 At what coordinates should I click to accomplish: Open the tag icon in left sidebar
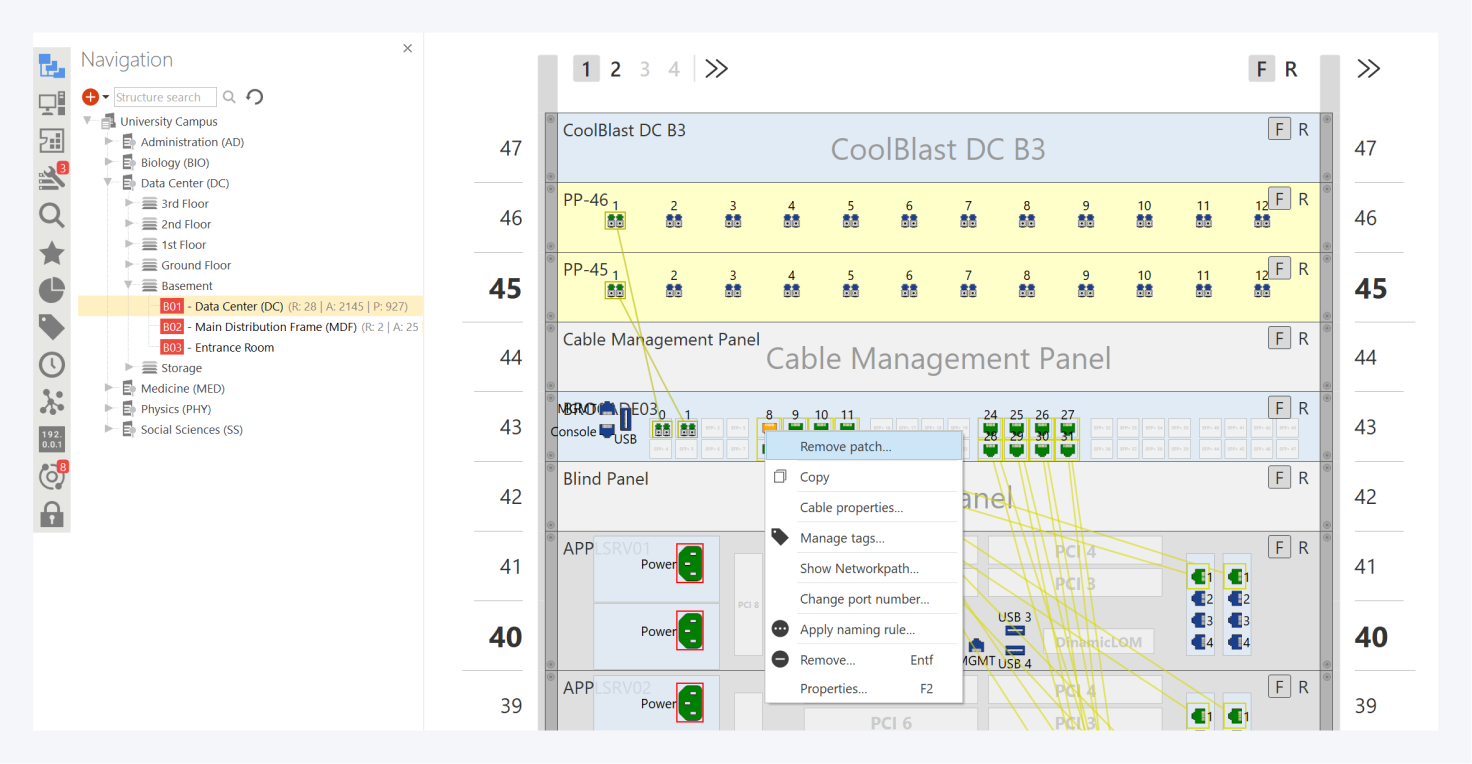52,327
